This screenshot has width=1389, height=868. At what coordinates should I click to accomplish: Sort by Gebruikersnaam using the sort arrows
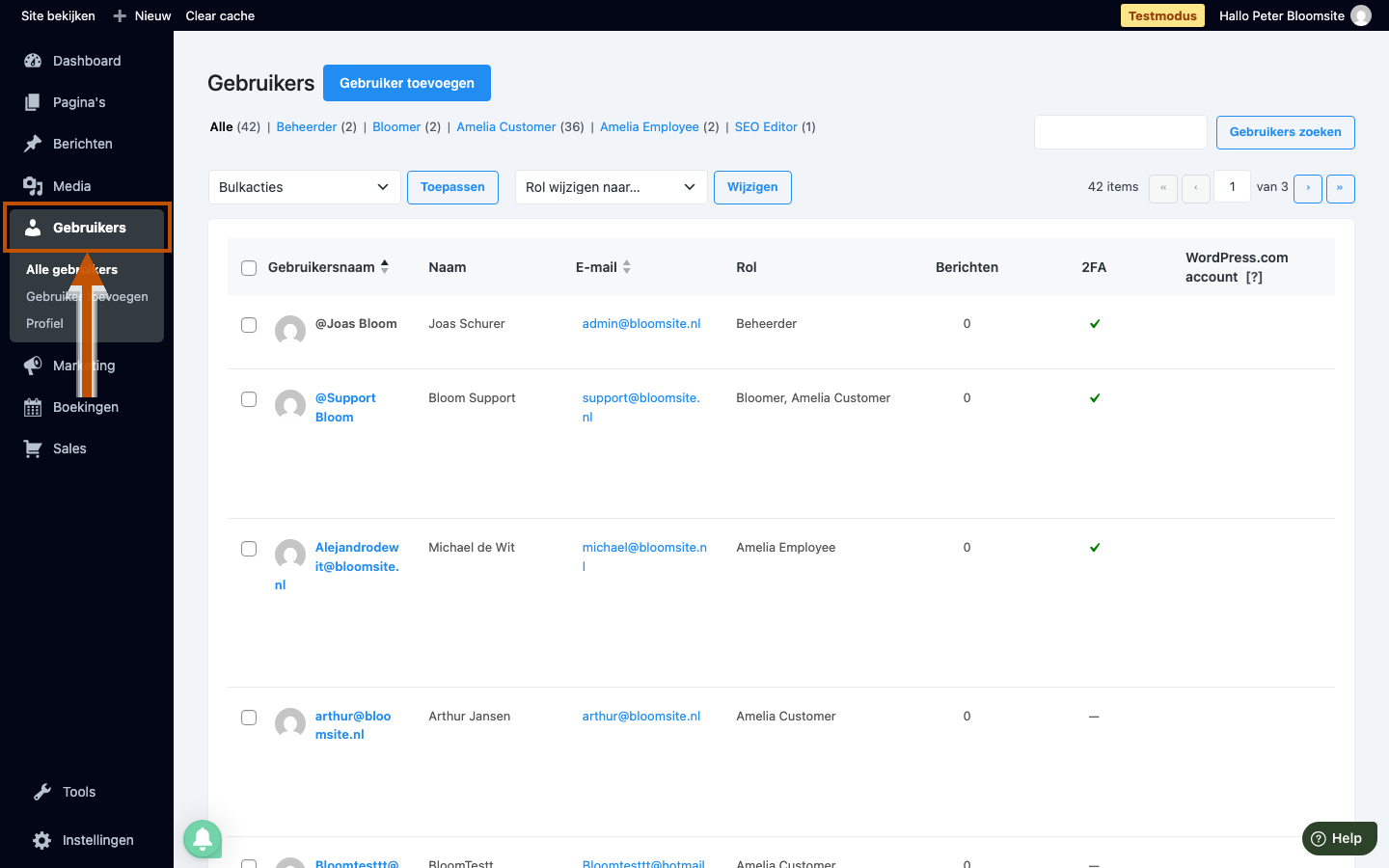385,267
